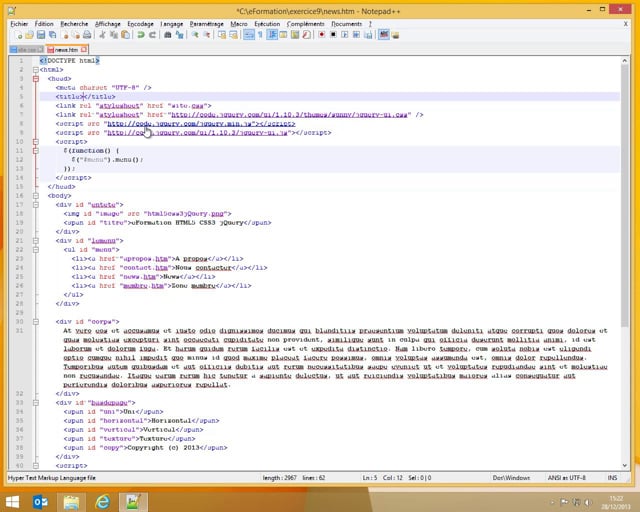Click the Replace toolbar icon

click(x=180, y=35)
